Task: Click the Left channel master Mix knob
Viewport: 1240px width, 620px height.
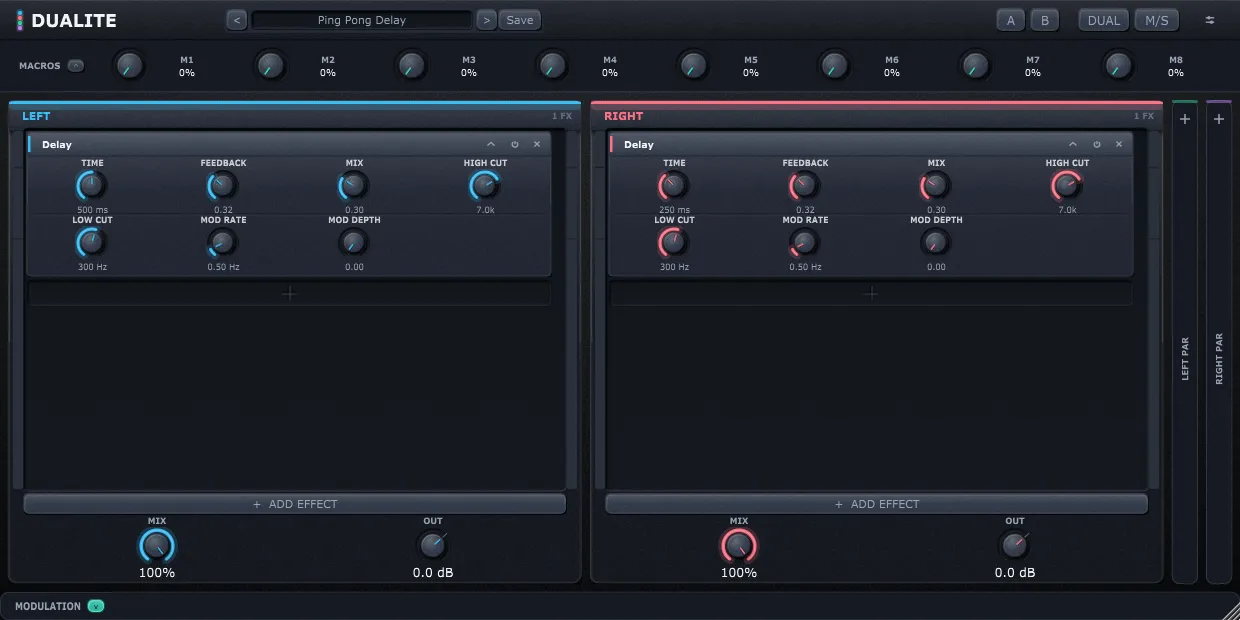Action: pos(157,546)
